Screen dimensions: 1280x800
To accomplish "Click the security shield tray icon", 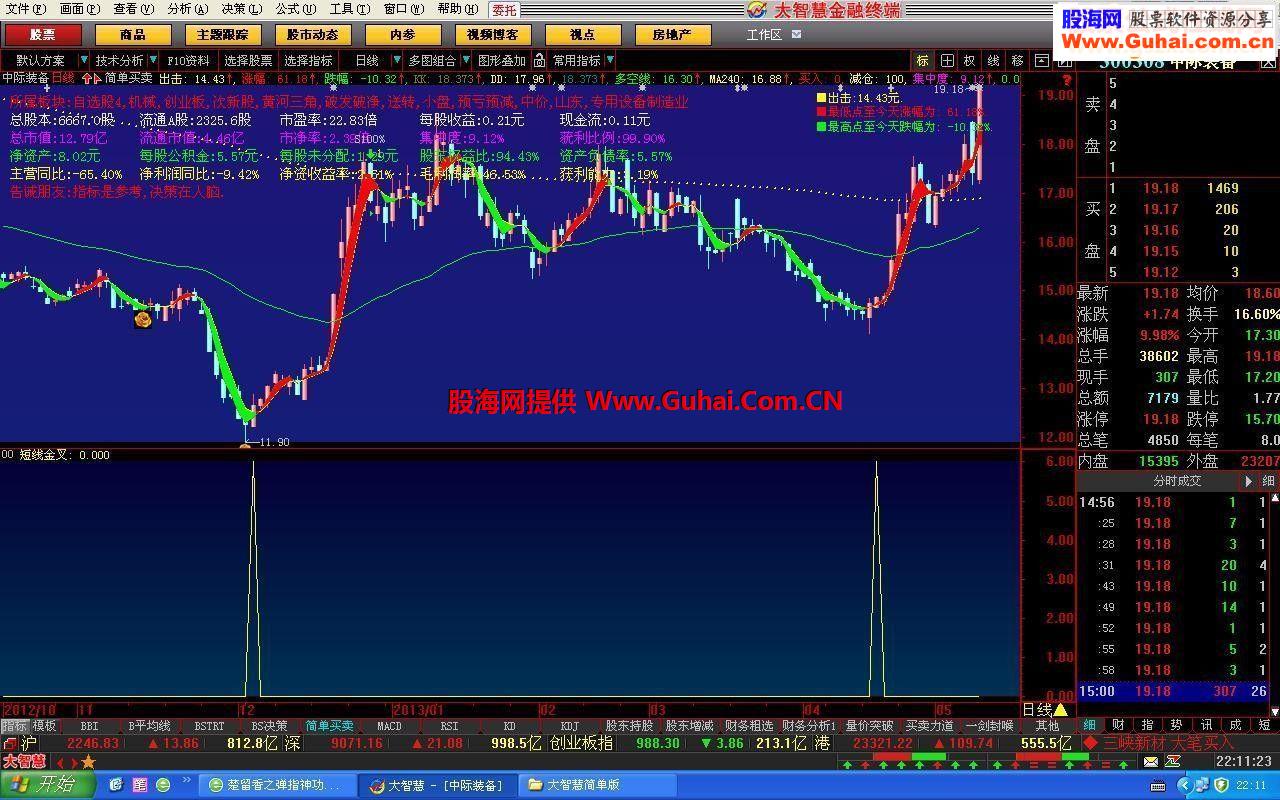I will pyautogui.click(x=1221, y=785).
